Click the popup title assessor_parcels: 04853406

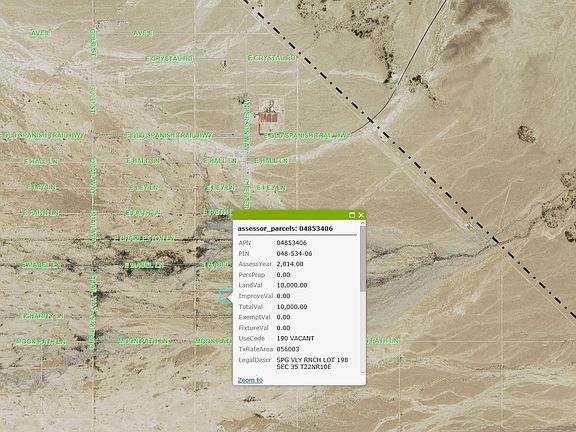[x=285, y=228]
